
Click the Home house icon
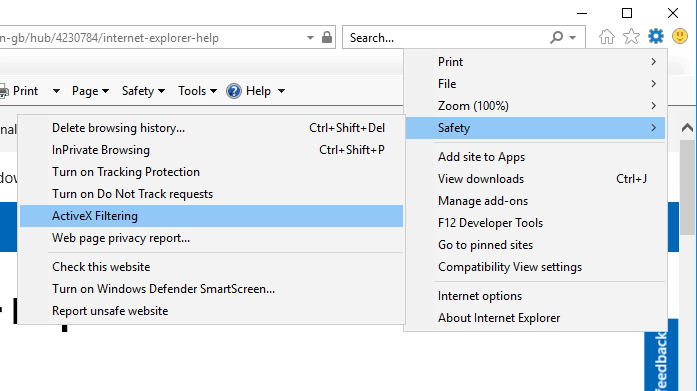(x=607, y=36)
